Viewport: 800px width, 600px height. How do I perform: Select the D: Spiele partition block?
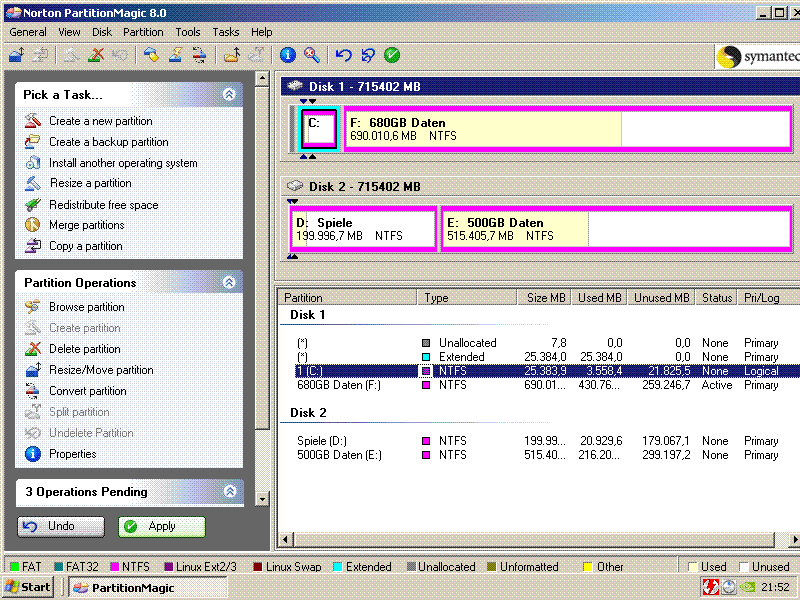click(x=363, y=229)
